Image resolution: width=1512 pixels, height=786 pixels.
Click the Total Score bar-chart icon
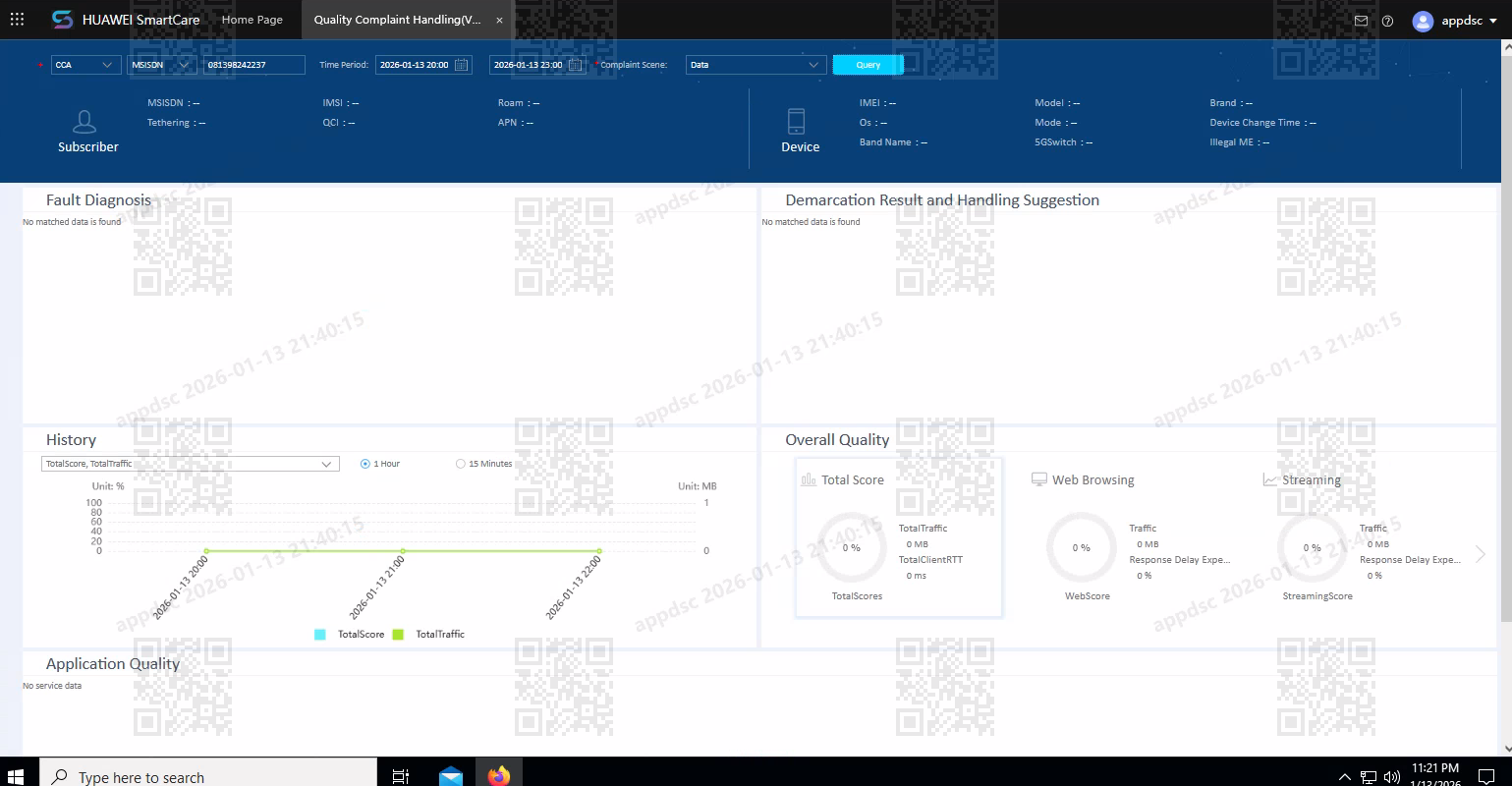[809, 479]
